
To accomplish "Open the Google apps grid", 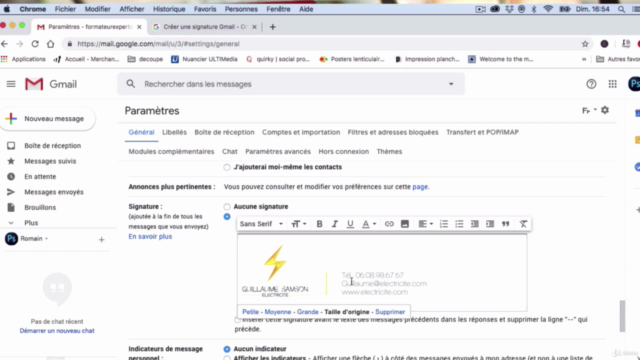I will point(613,84).
